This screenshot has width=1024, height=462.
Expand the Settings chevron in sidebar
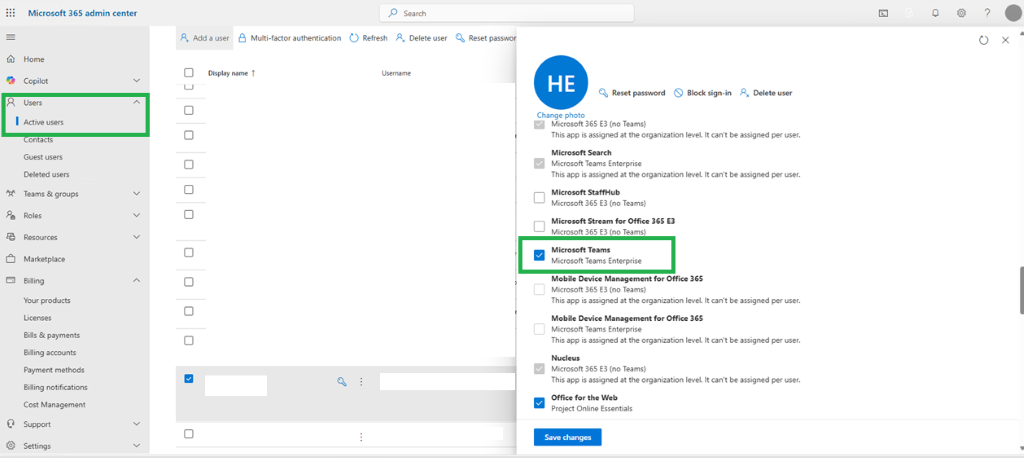pos(136,446)
